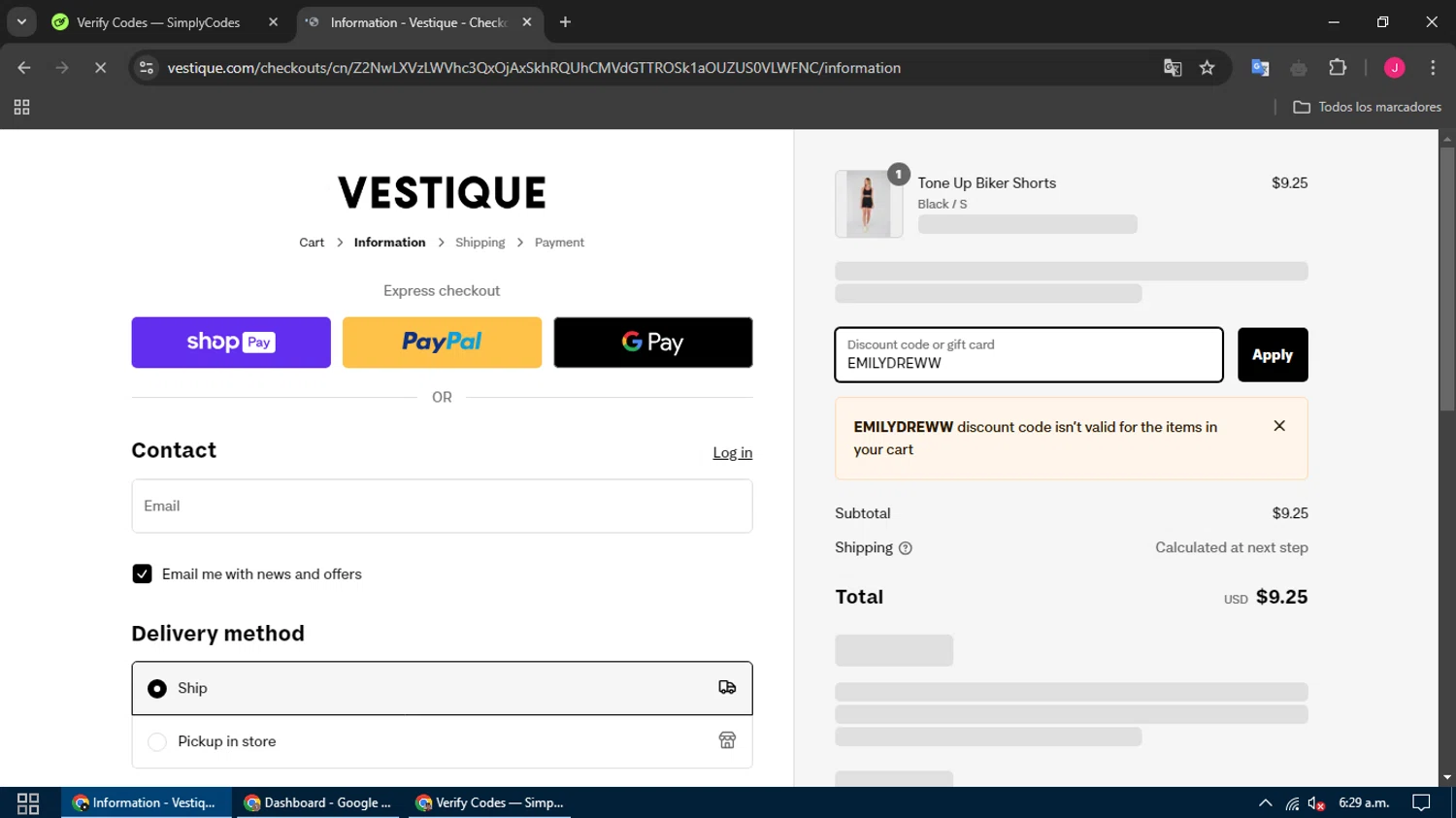Dismiss the EMILYDREWW invalid code message

click(1279, 426)
